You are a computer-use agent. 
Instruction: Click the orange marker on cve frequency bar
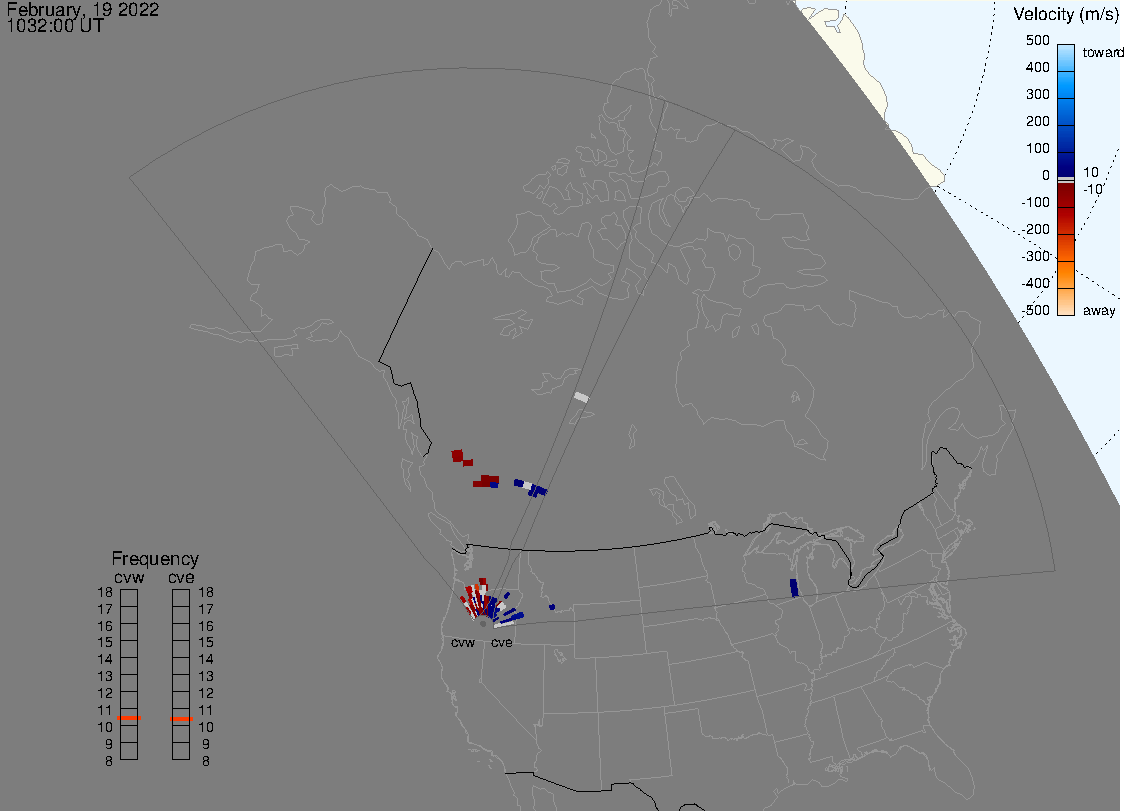click(181, 718)
